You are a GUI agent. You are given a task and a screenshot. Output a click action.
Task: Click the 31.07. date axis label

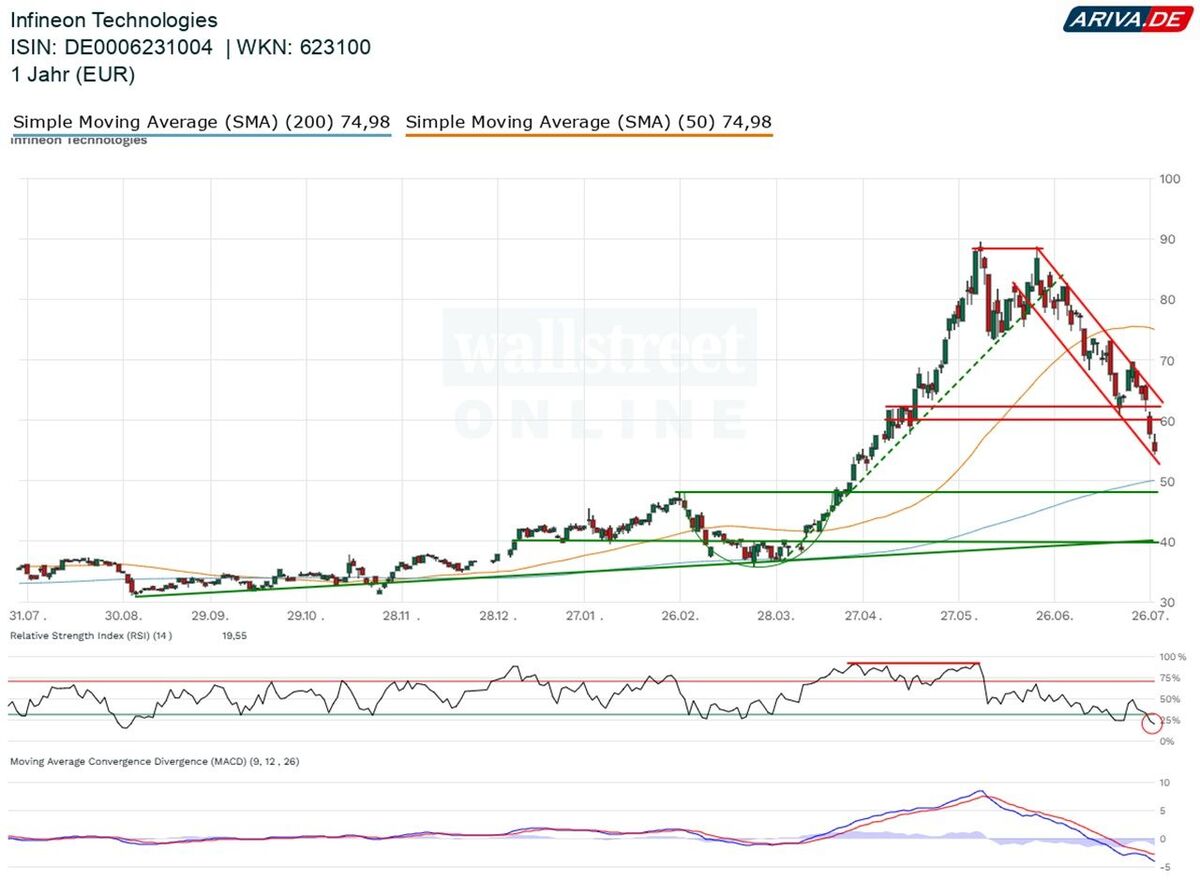tap(28, 617)
